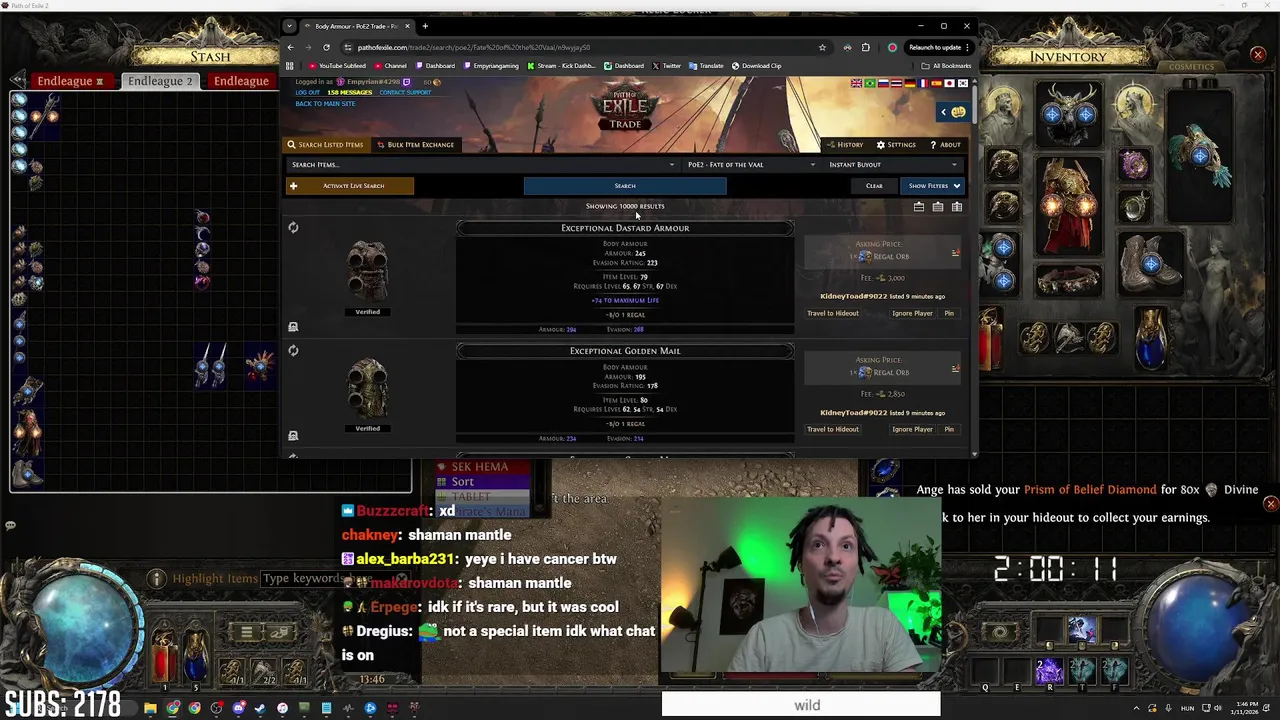The image size is (1280, 720).
Task: Reload the trade page in the browser
Action: 326,47
